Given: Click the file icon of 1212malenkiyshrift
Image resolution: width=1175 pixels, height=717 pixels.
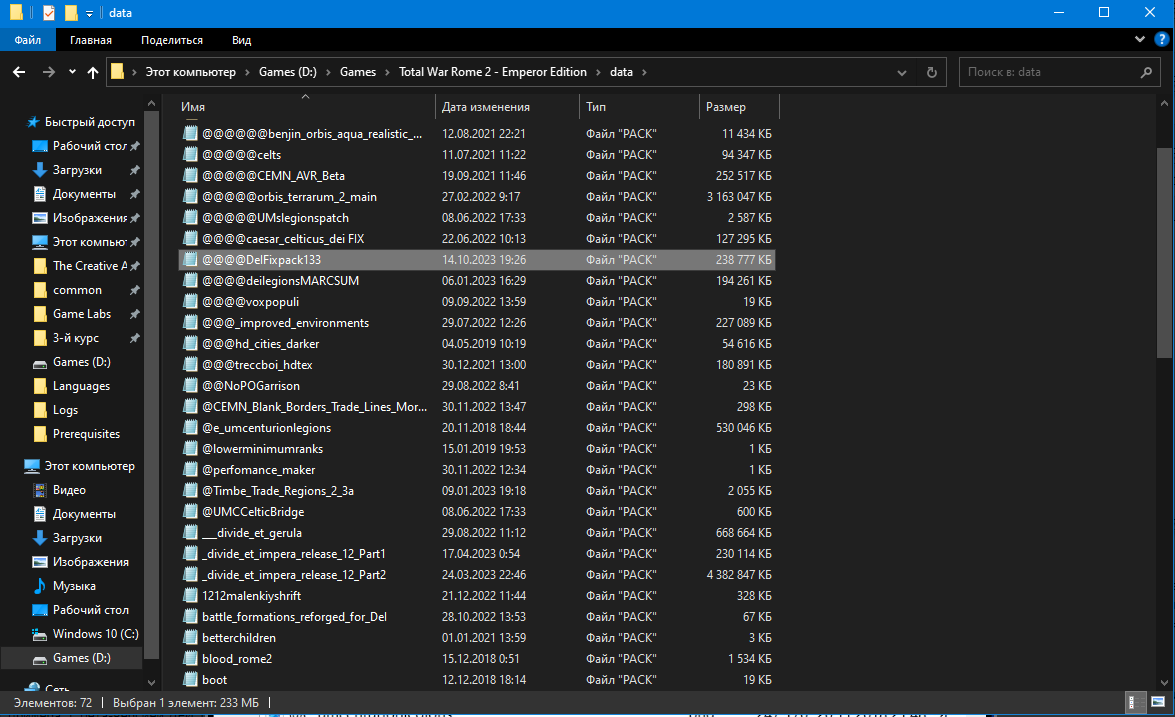Looking at the screenshot, I should click(x=190, y=595).
